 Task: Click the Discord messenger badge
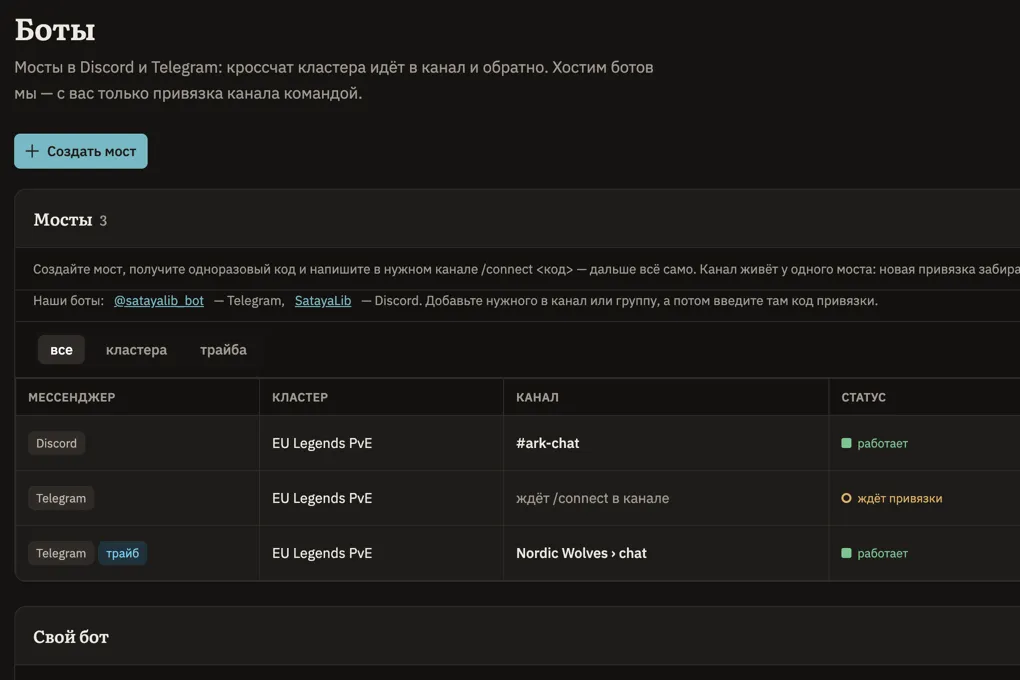coord(57,443)
